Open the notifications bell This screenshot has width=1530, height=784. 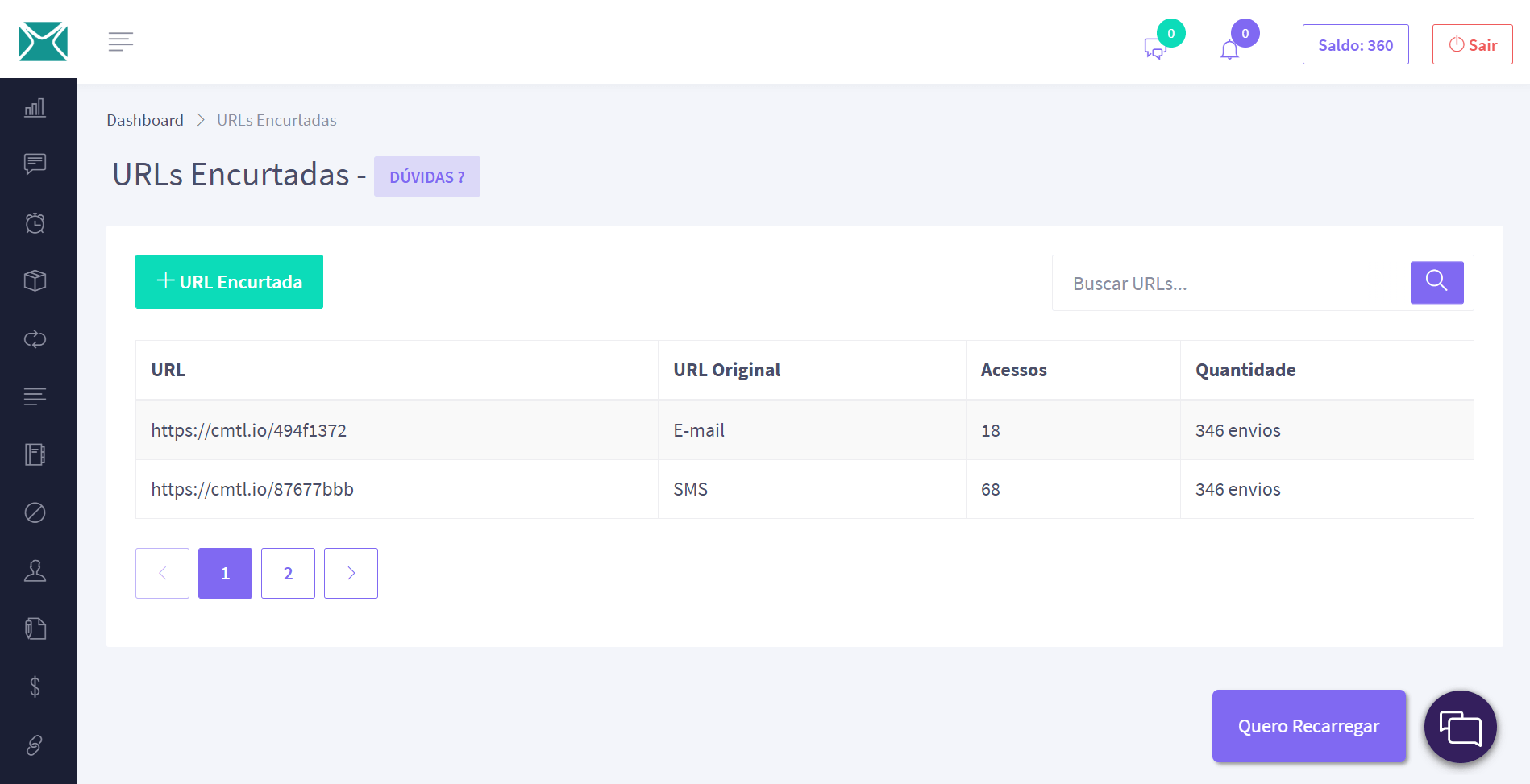coord(1229,50)
